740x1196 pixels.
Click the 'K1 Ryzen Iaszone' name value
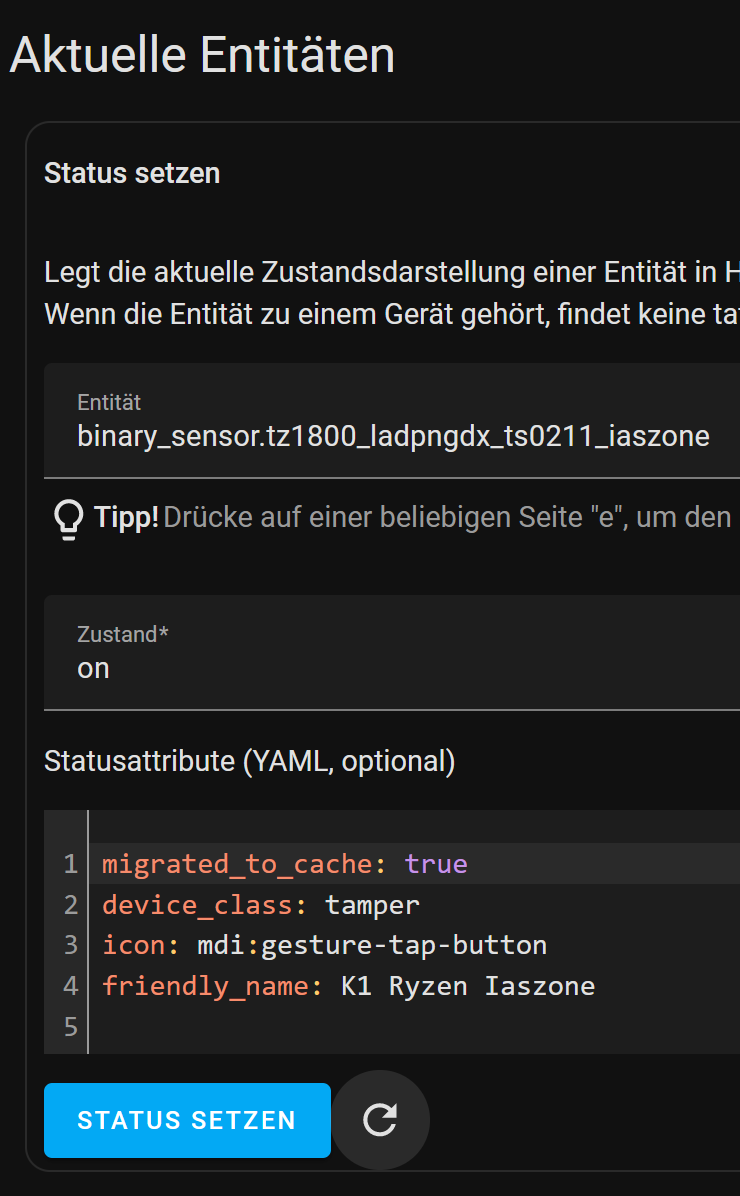tap(468, 986)
